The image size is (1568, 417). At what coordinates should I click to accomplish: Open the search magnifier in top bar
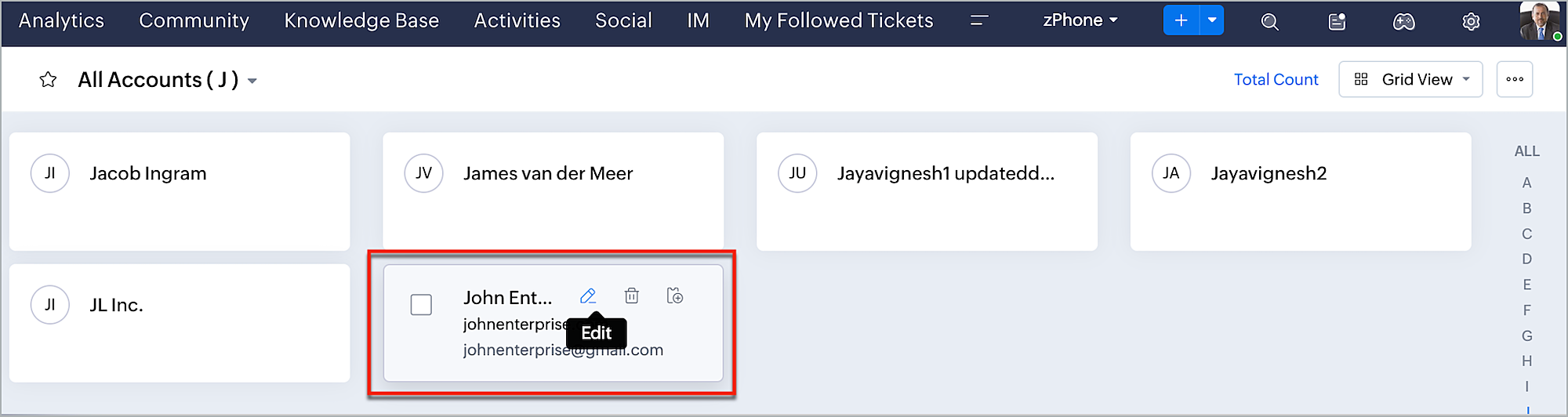point(1269,21)
